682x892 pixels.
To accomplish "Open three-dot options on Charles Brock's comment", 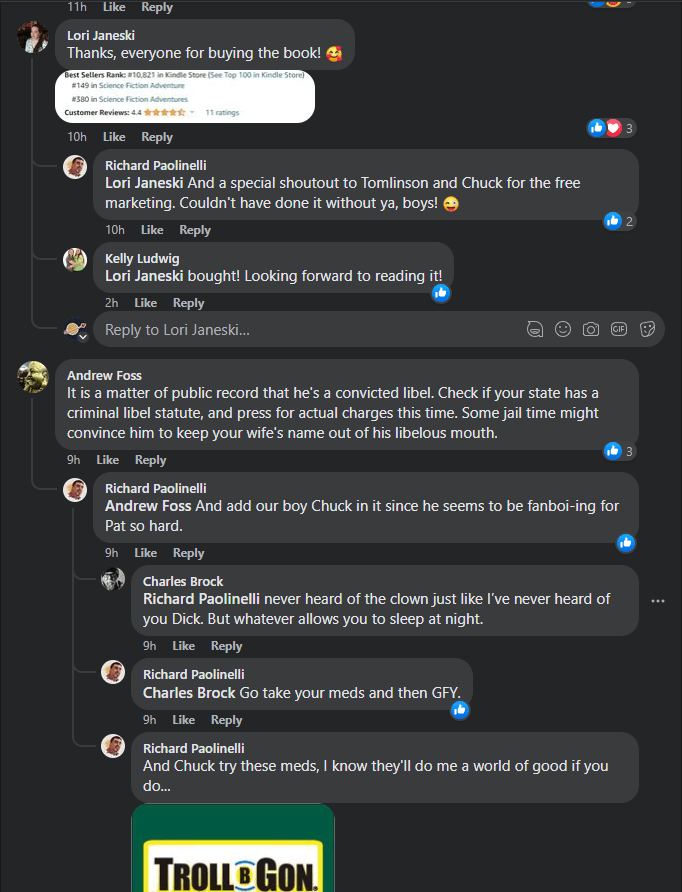I will click(x=657, y=601).
